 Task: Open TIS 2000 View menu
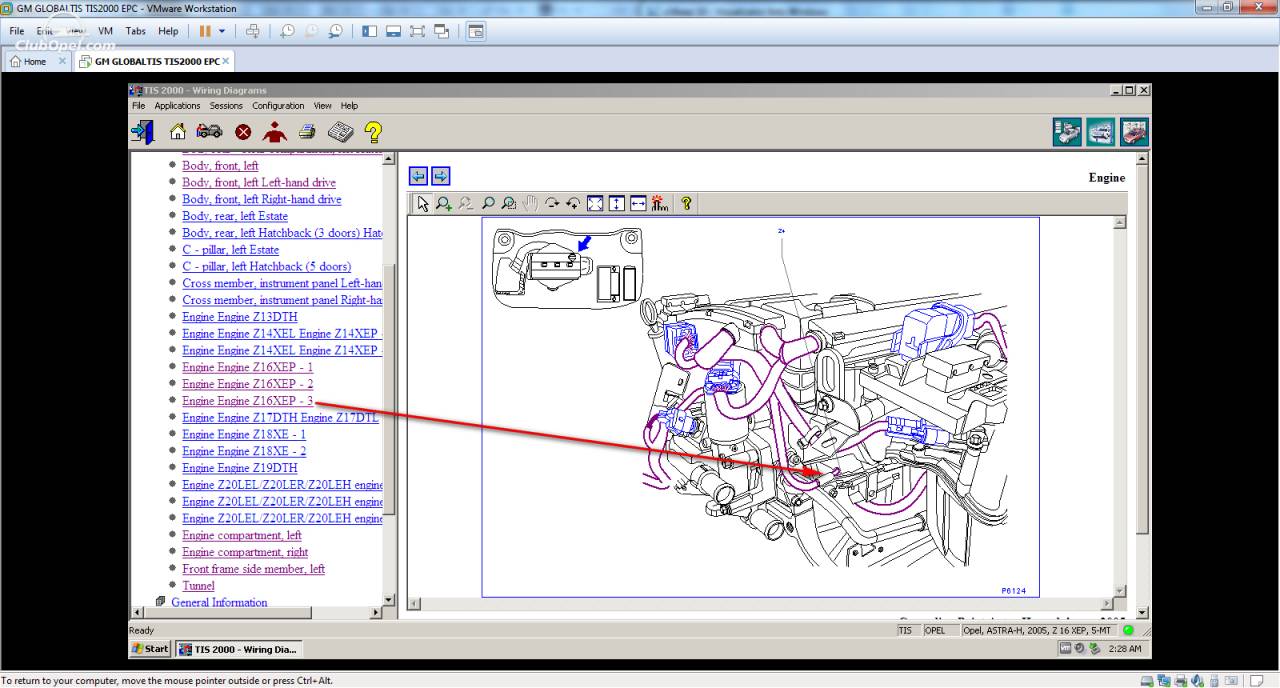[x=322, y=105]
